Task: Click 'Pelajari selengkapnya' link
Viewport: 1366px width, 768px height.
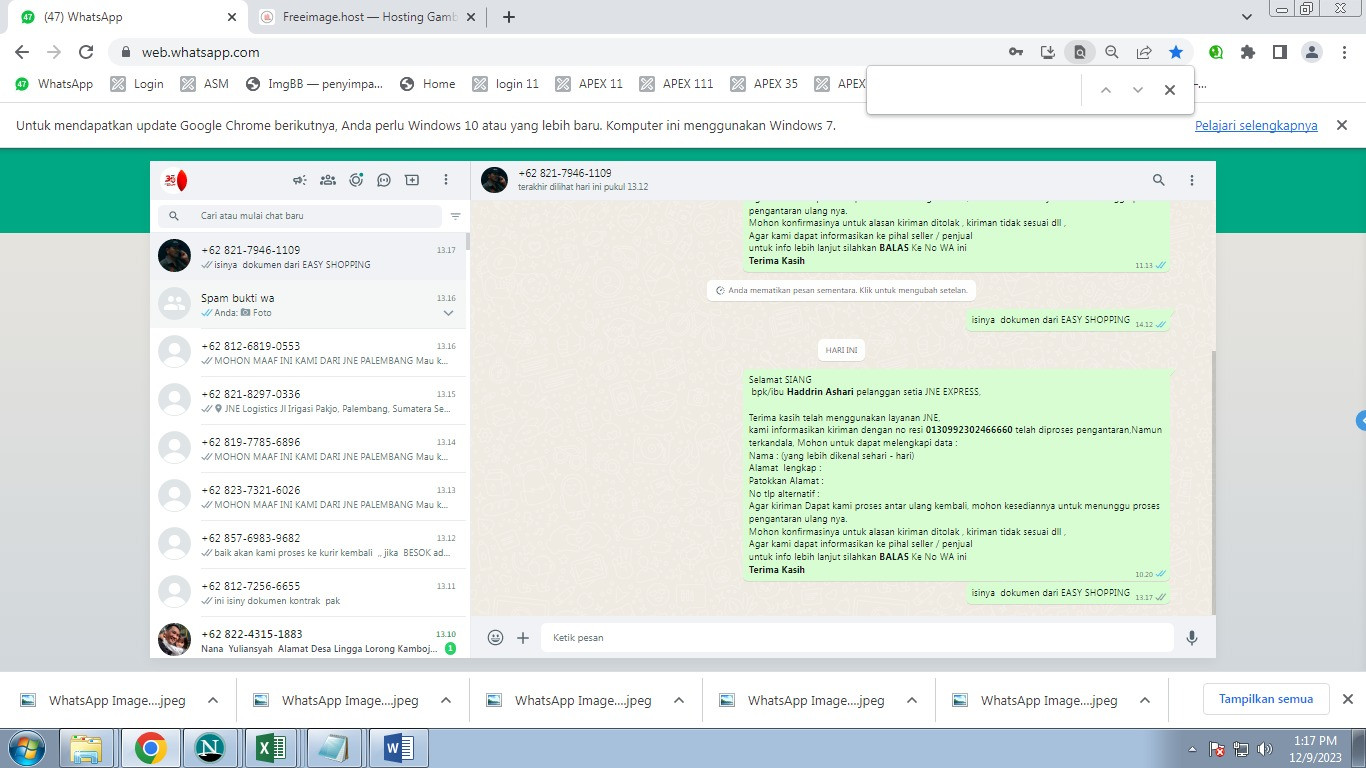Action: [1256, 126]
